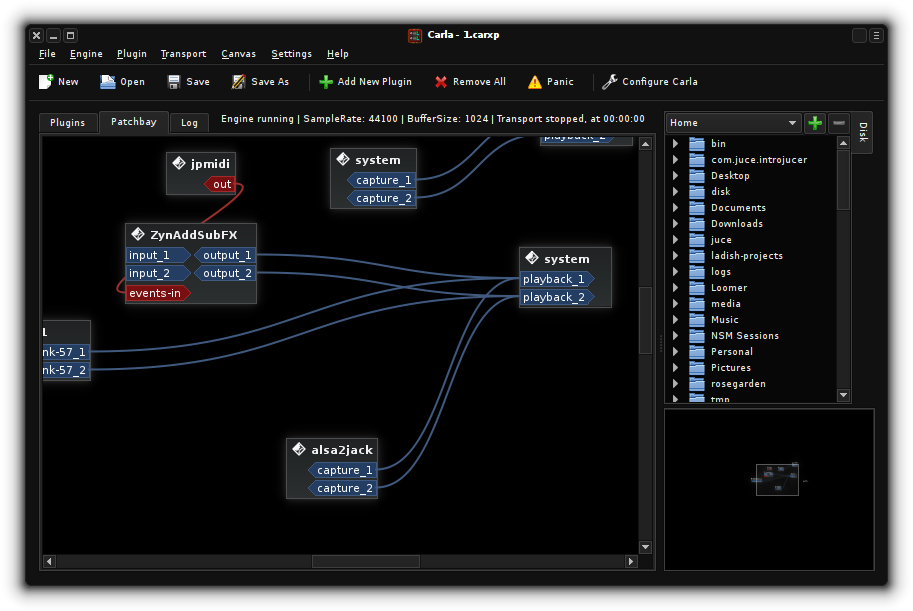The image size is (913, 611).
Task: Click the New document icon
Action: click(x=45, y=82)
